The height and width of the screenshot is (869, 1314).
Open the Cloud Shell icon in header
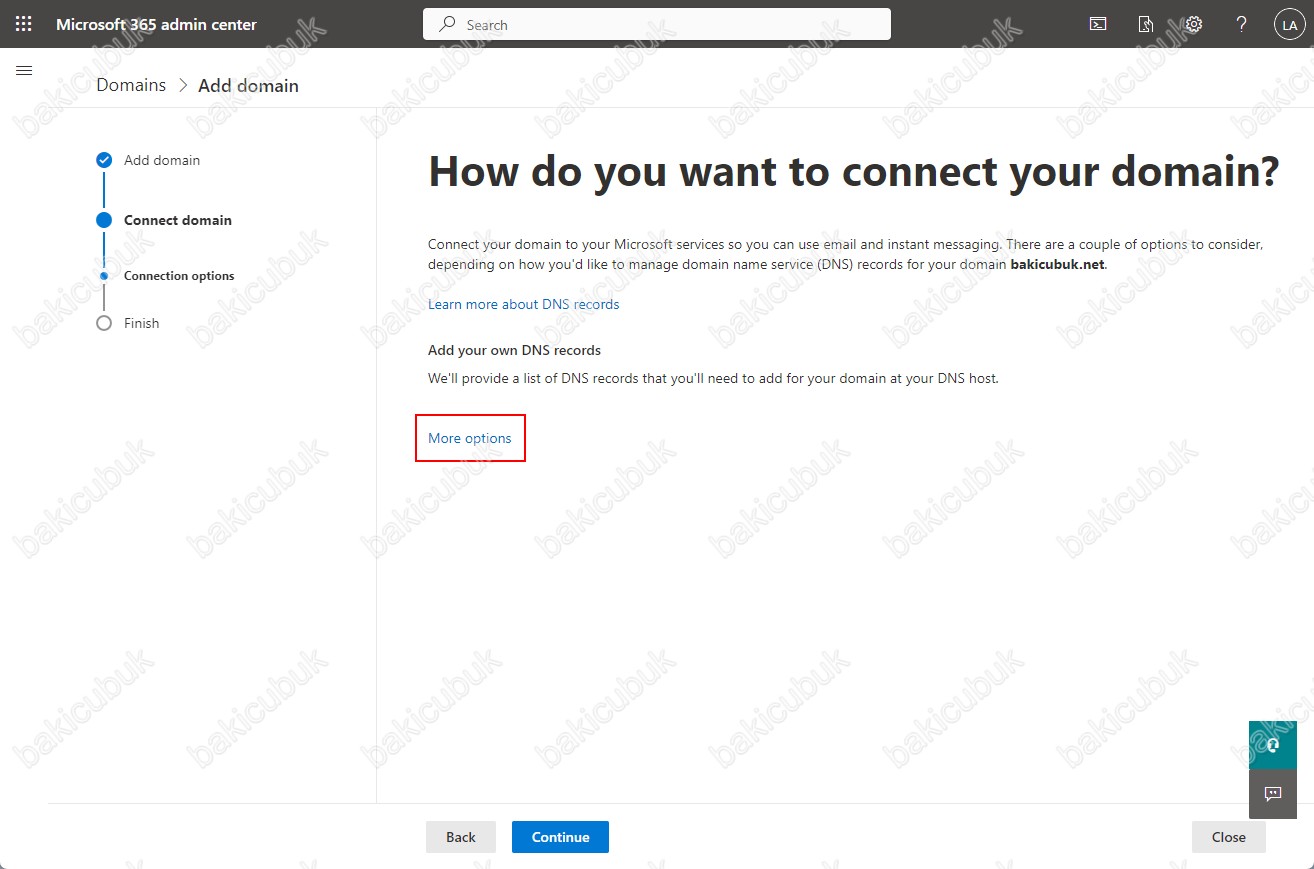click(x=1098, y=24)
